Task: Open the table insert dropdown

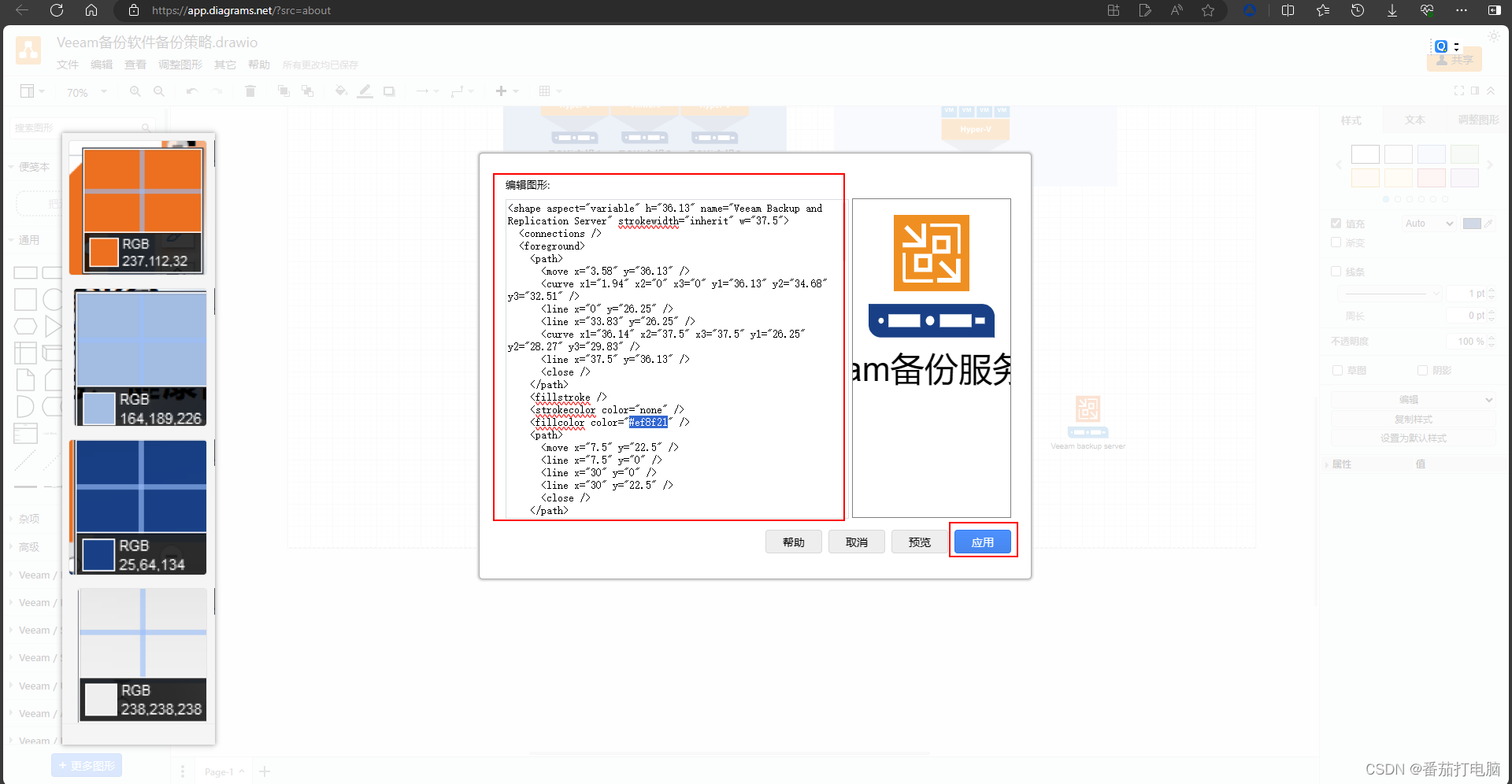Action: point(550,91)
